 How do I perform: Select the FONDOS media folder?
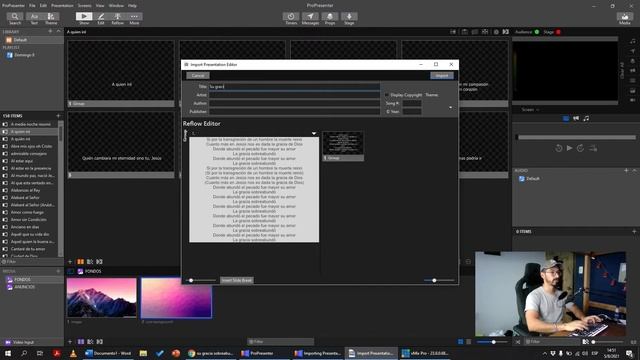pos(32,280)
